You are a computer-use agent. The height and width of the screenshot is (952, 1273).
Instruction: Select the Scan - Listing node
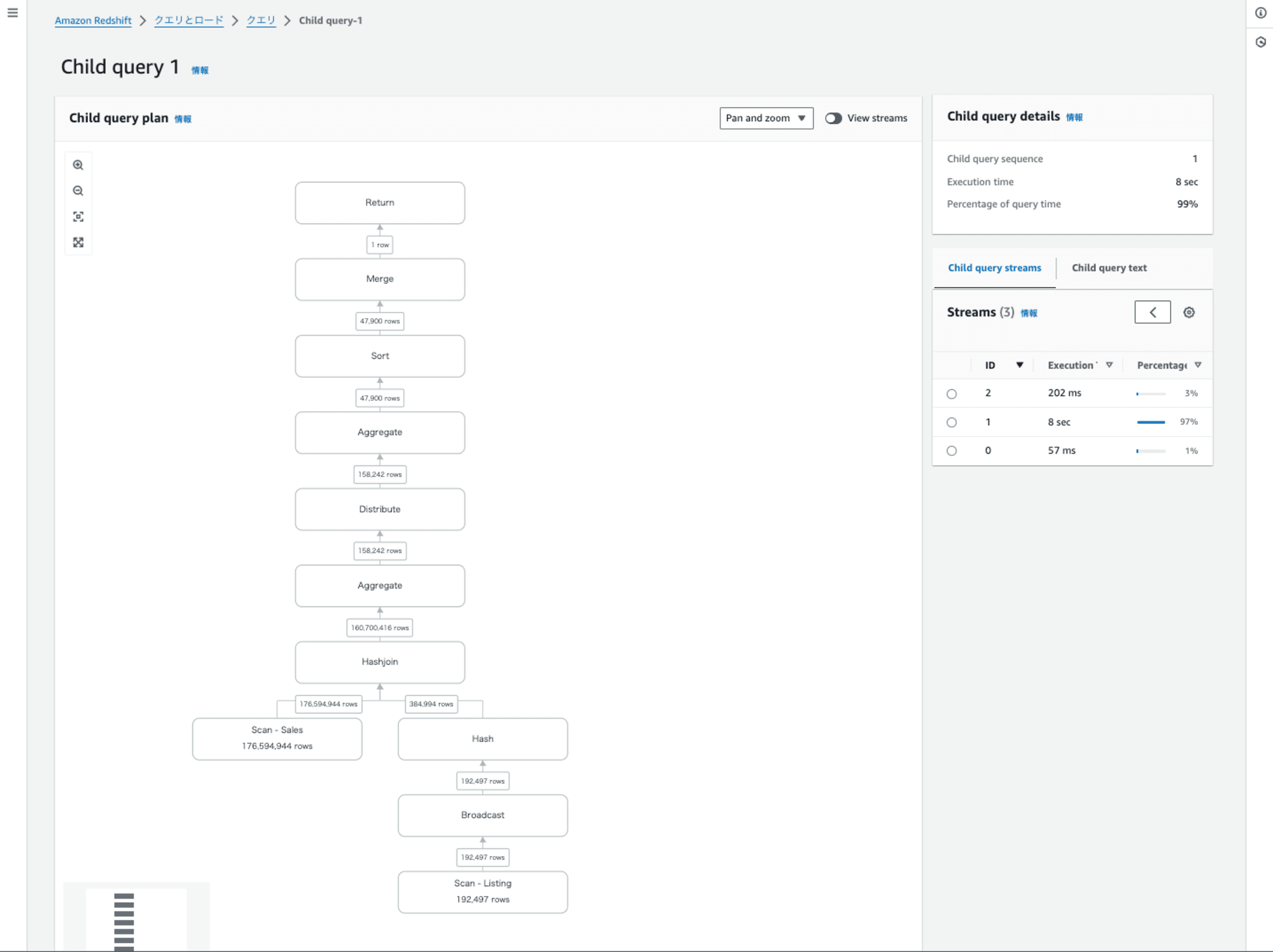coord(483,892)
